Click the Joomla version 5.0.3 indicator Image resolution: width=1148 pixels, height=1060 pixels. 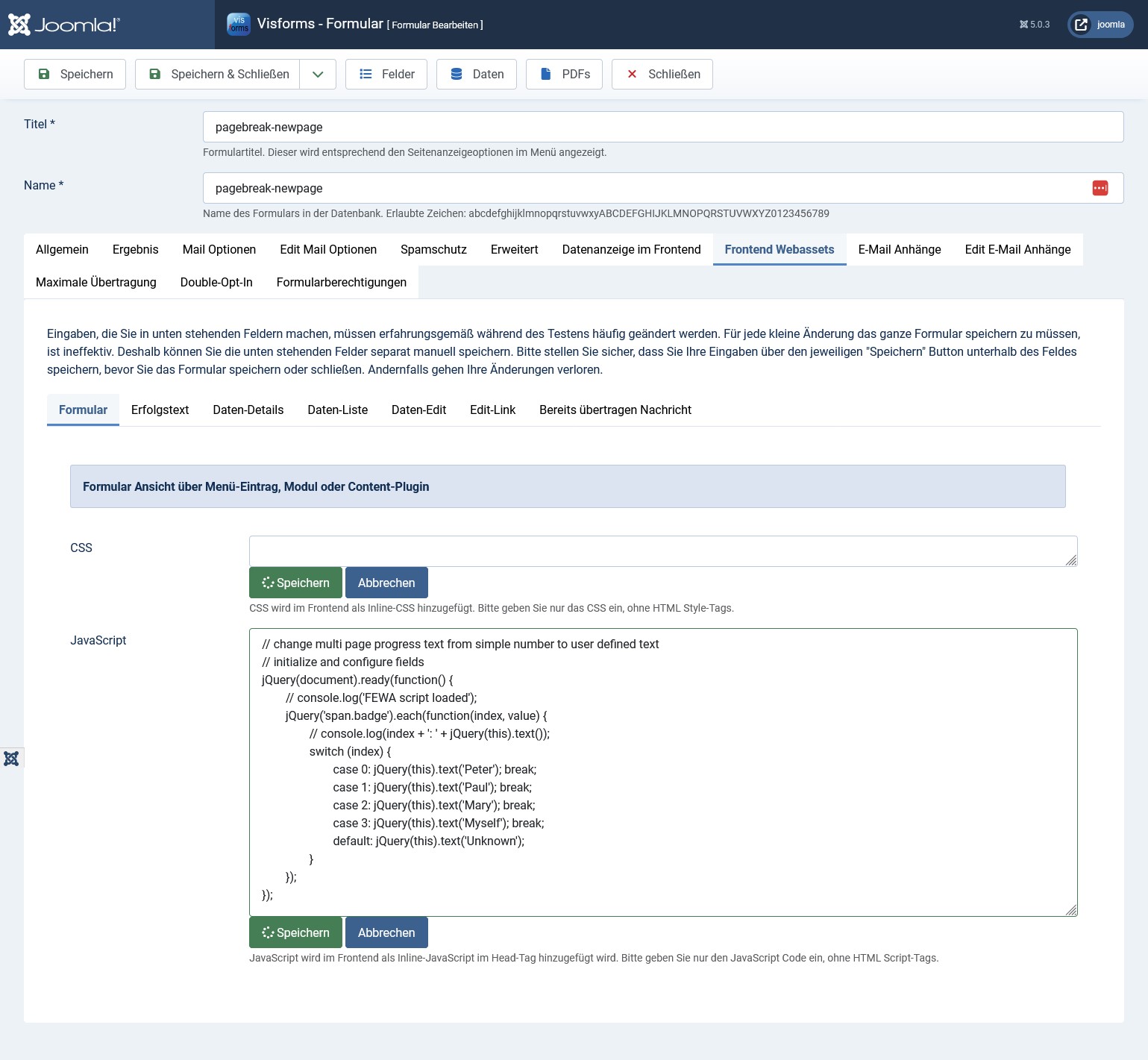1034,25
